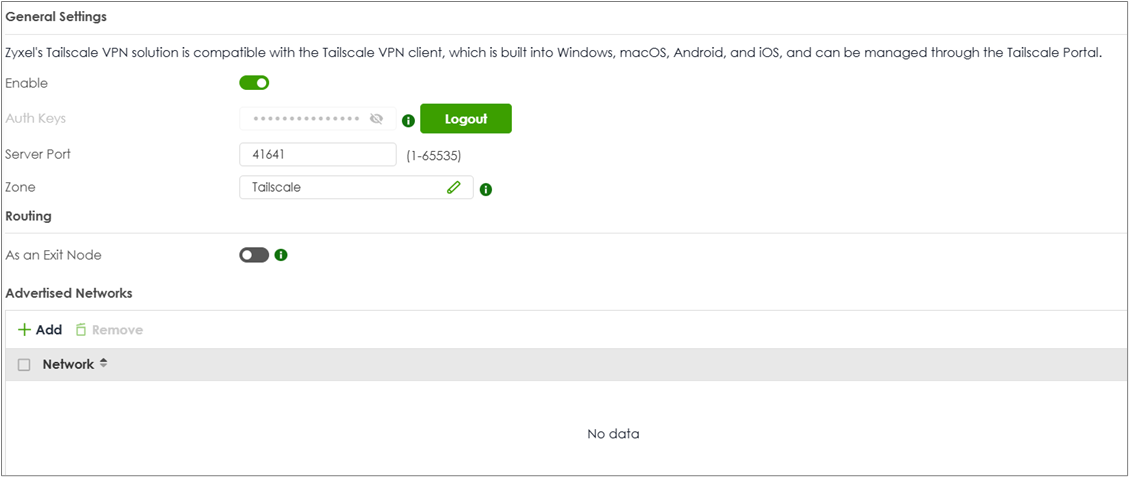Check the select-all Network checkbox
1129x477 pixels.
[24, 365]
